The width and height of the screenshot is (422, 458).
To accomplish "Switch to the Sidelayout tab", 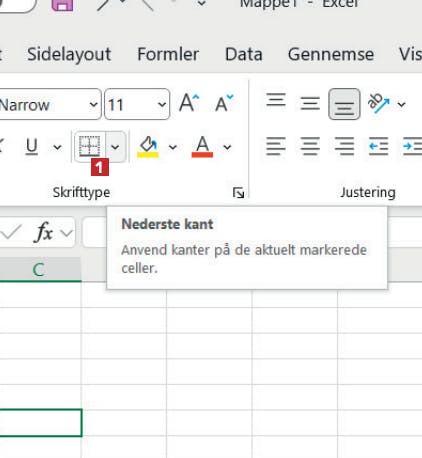I will 69,54.
